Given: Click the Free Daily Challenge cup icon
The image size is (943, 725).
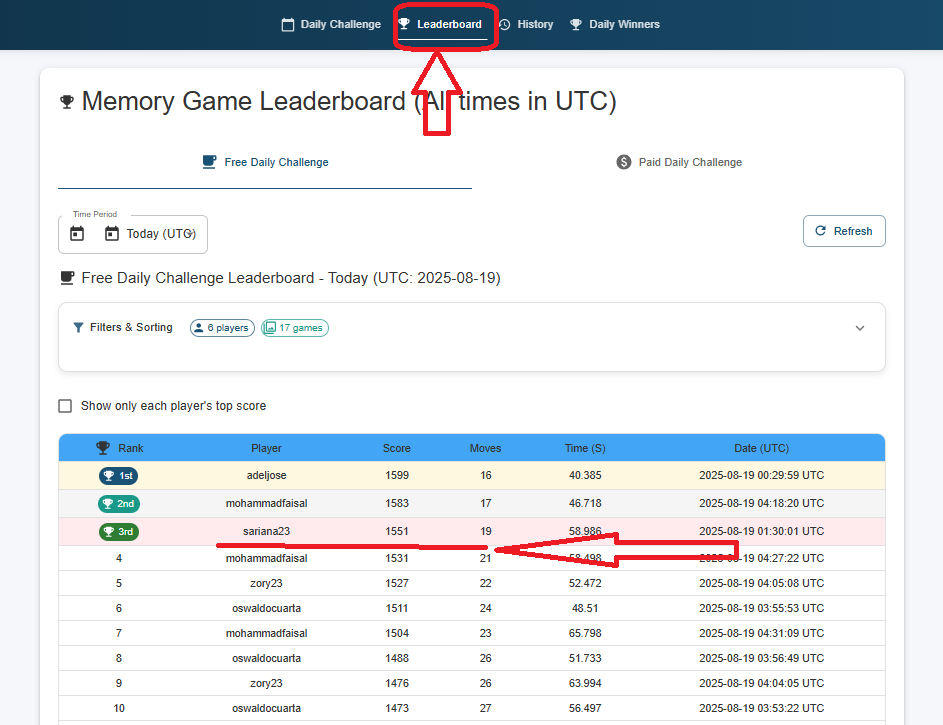Looking at the screenshot, I should click(x=209, y=162).
